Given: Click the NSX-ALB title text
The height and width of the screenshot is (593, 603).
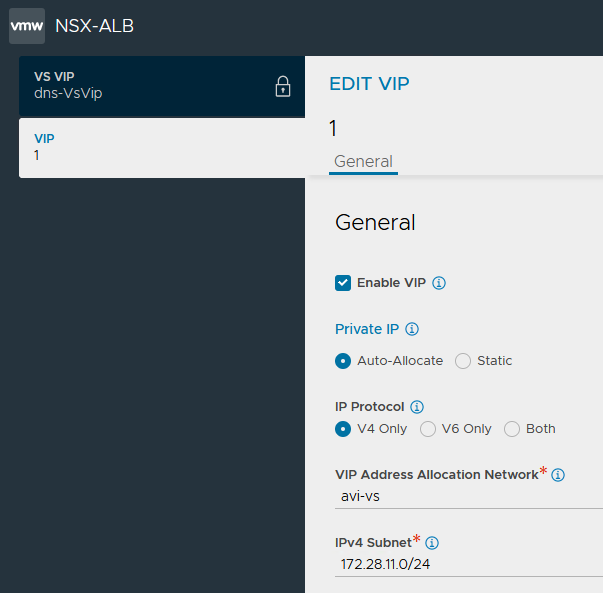Looking at the screenshot, I should (95, 26).
